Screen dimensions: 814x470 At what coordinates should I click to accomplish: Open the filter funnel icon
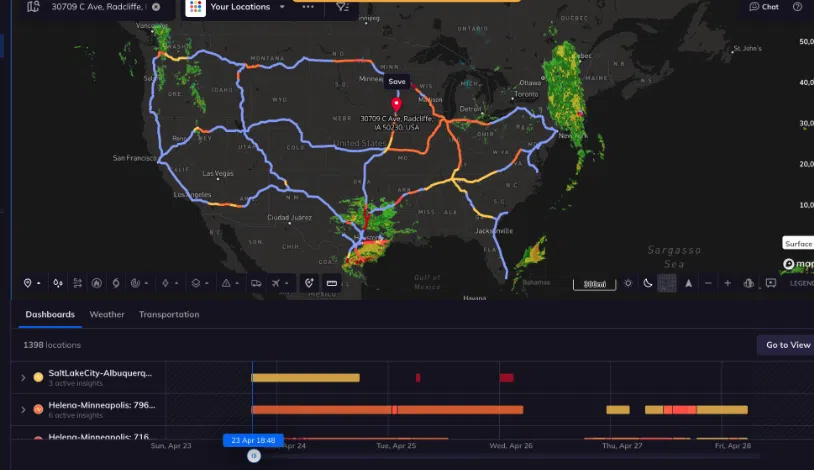point(342,7)
